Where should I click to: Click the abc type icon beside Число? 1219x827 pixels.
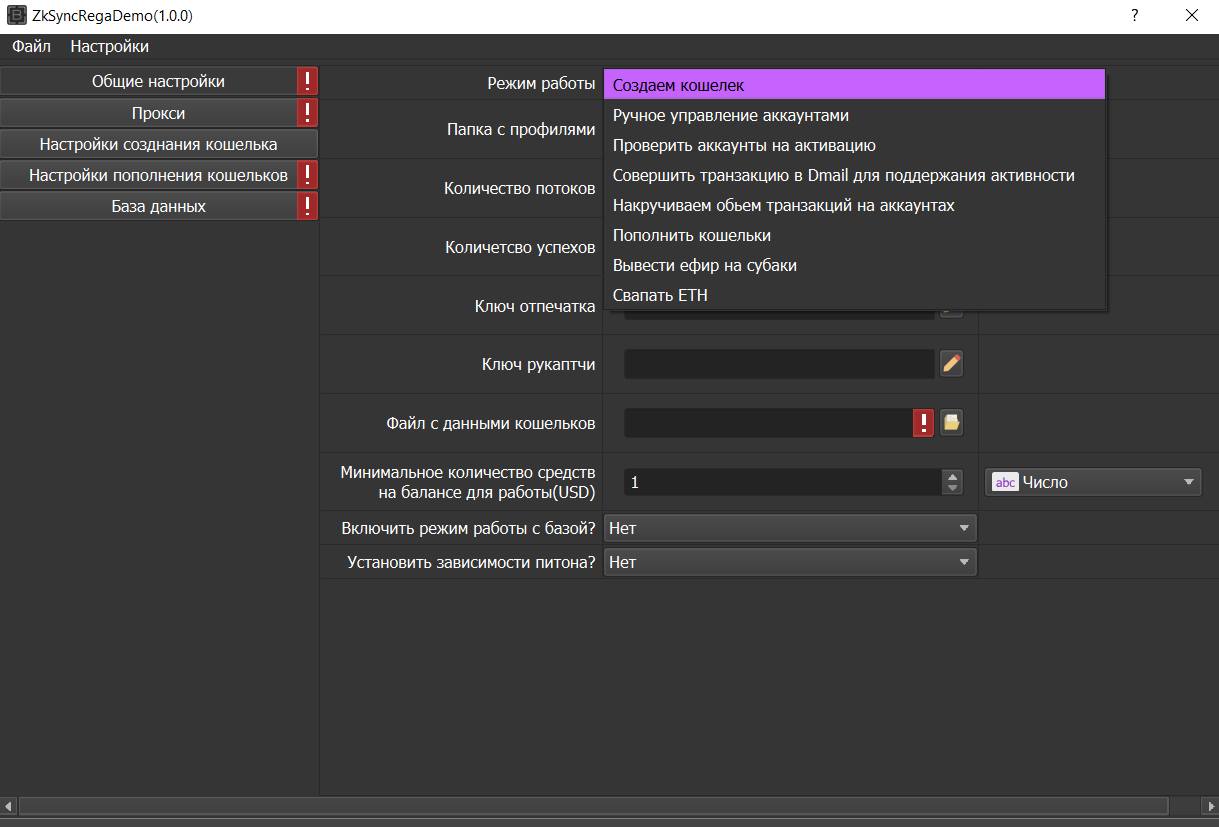click(x=1005, y=482)
